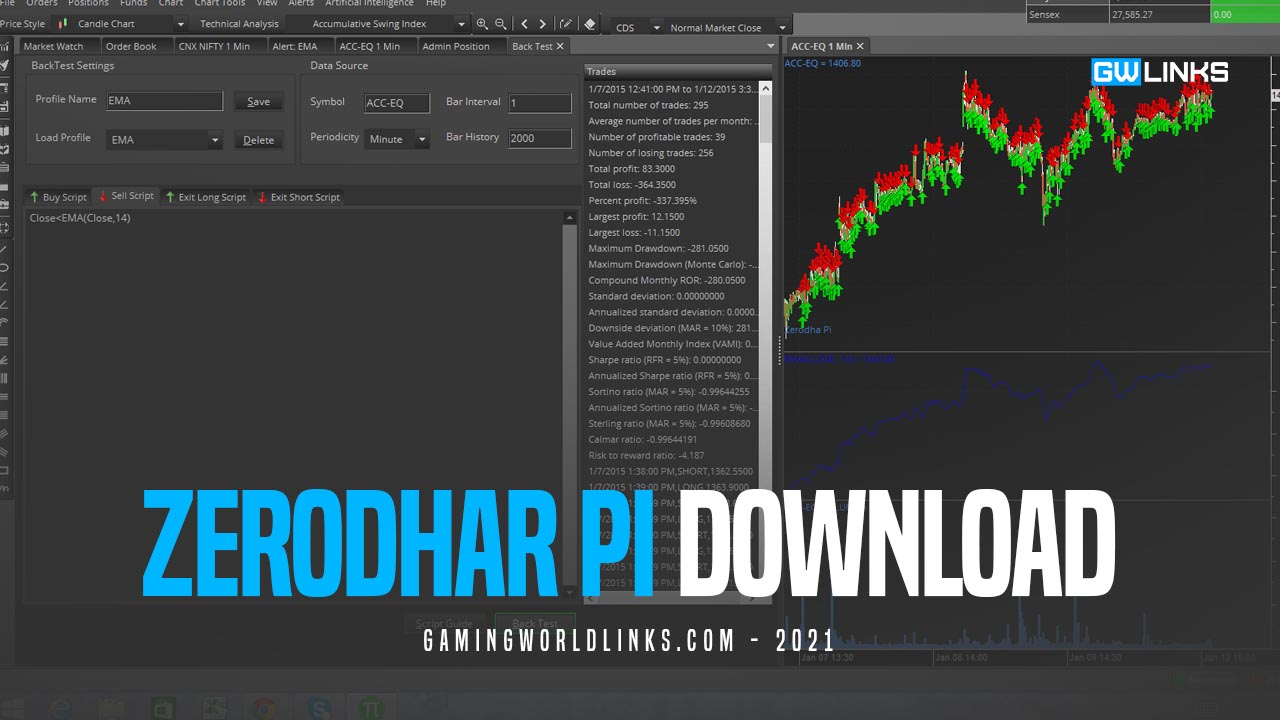Image resolution: width=1280 pixels, height=720 pixels.
Task: Open the Sell Script tab
Action: point(126,196)
